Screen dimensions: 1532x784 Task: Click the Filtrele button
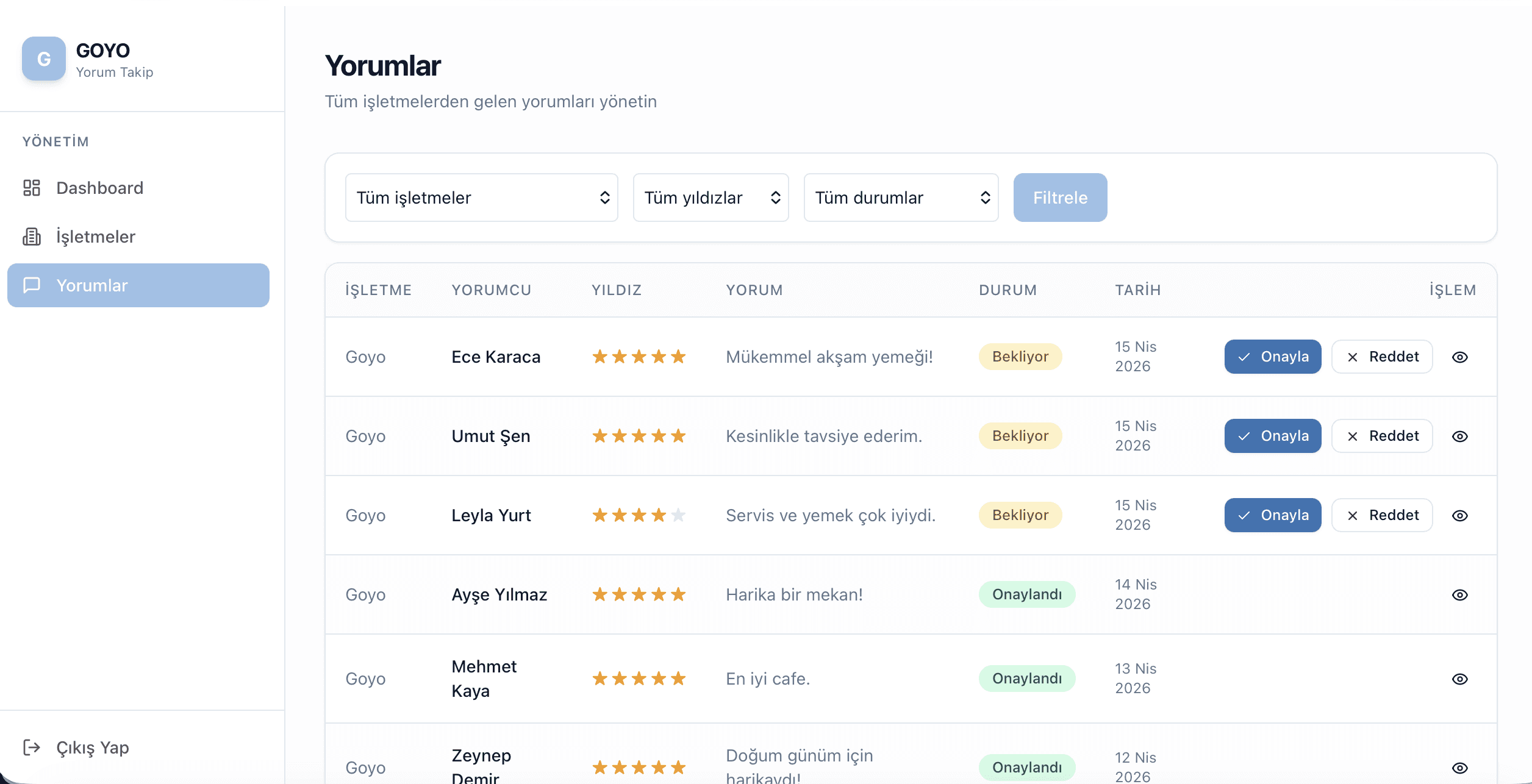(1060, 198)
